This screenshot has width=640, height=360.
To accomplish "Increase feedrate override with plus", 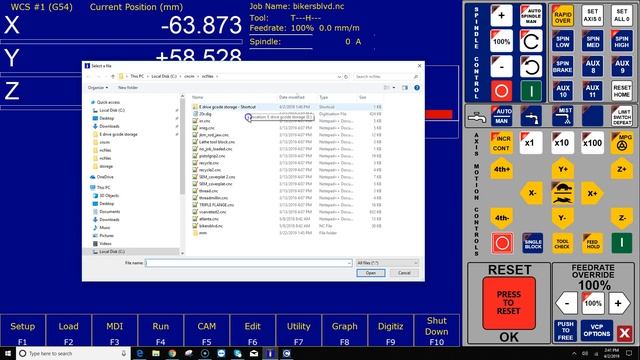I will [x=618, y=303].
